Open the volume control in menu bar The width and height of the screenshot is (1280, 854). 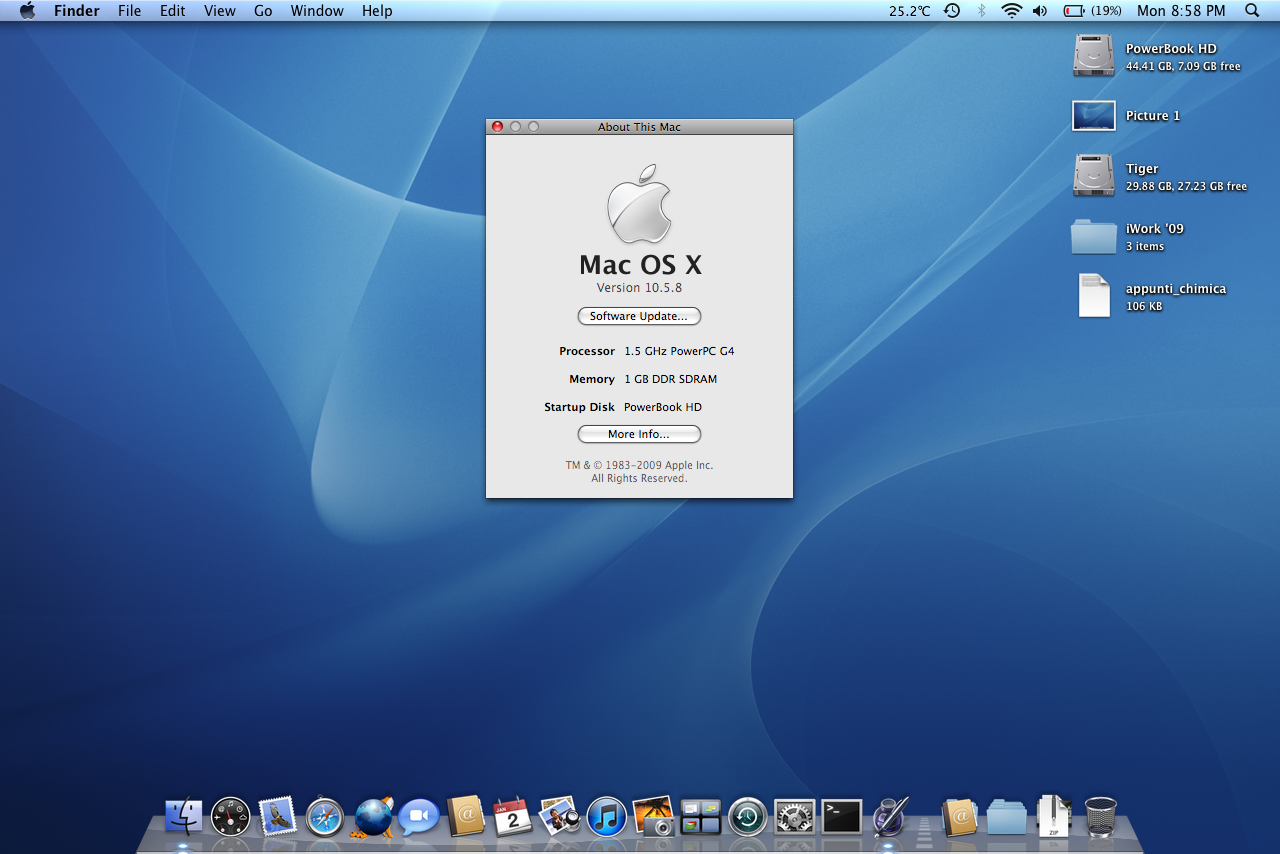coord(1040,11)
